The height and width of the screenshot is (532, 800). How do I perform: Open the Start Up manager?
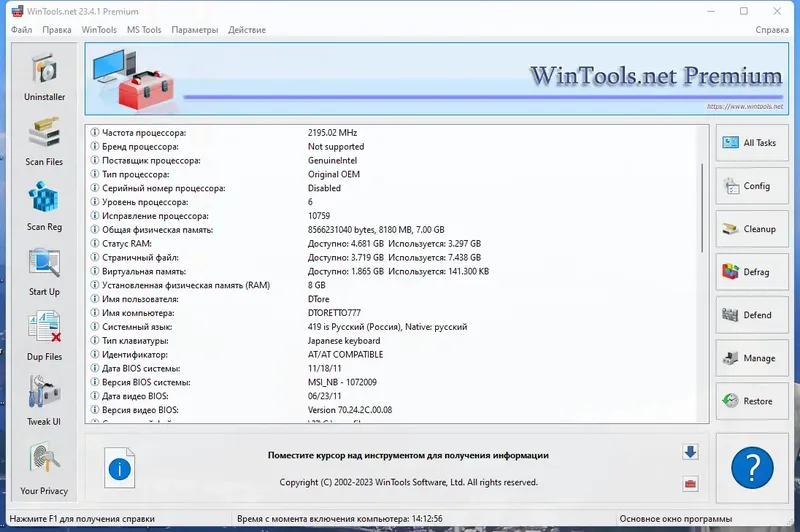point(44,271)
